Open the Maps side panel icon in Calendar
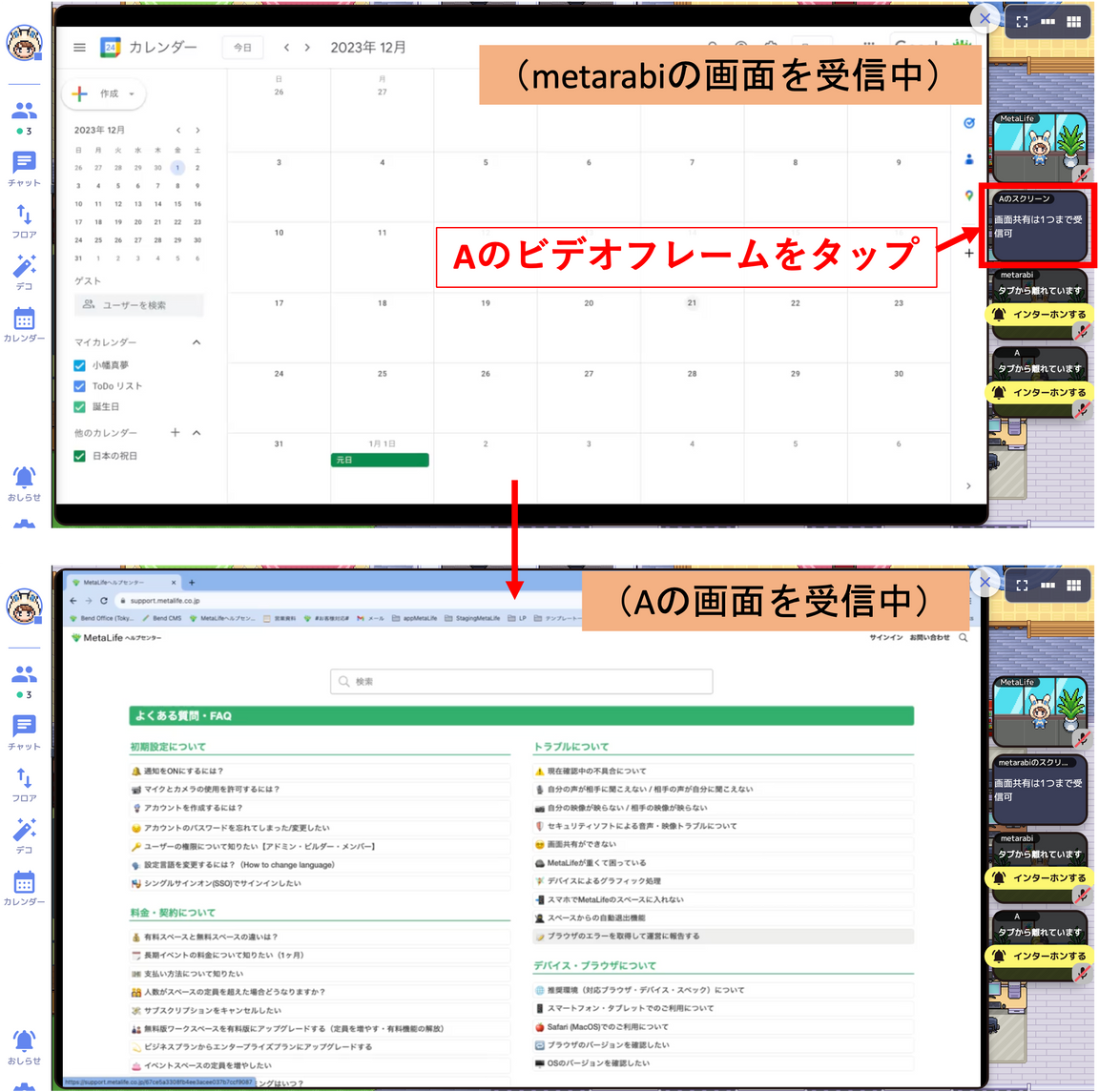The image size is (1099, 1092). tap(968, 196)
